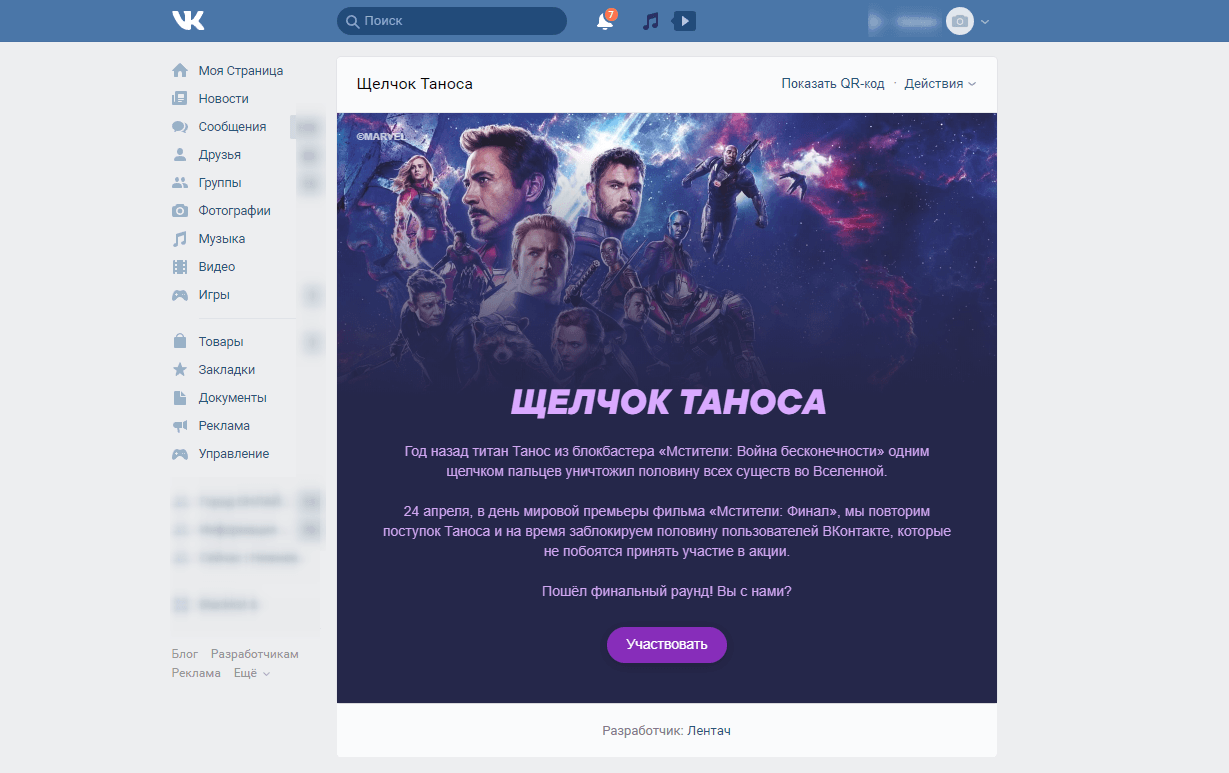Click the profile avatar camera icon
This screenshot has width=1229, height=773.
point(960,21)
